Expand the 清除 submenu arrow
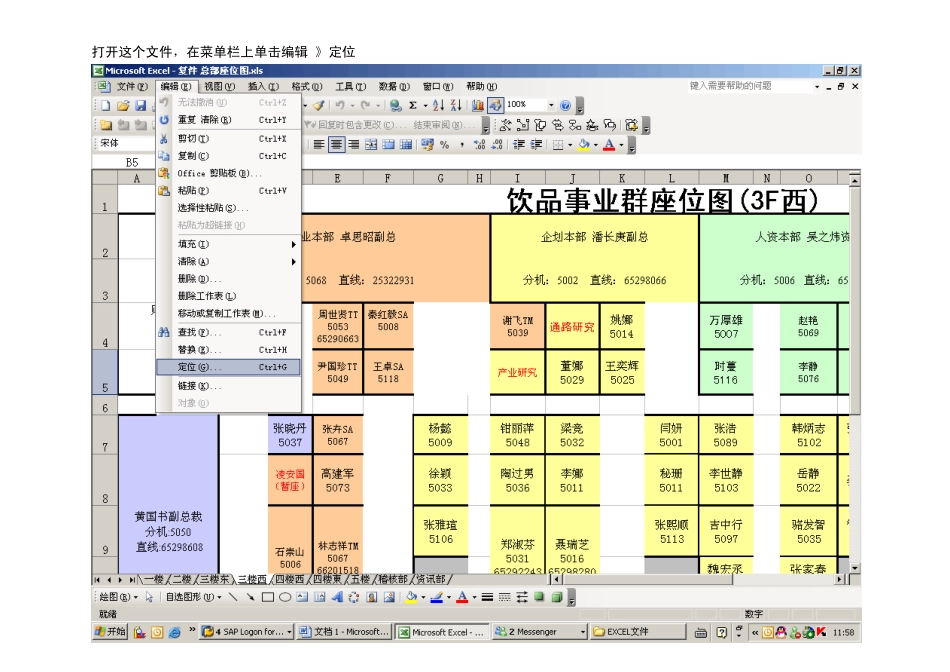This screenshot has width=950, height=672. [293, 262]
